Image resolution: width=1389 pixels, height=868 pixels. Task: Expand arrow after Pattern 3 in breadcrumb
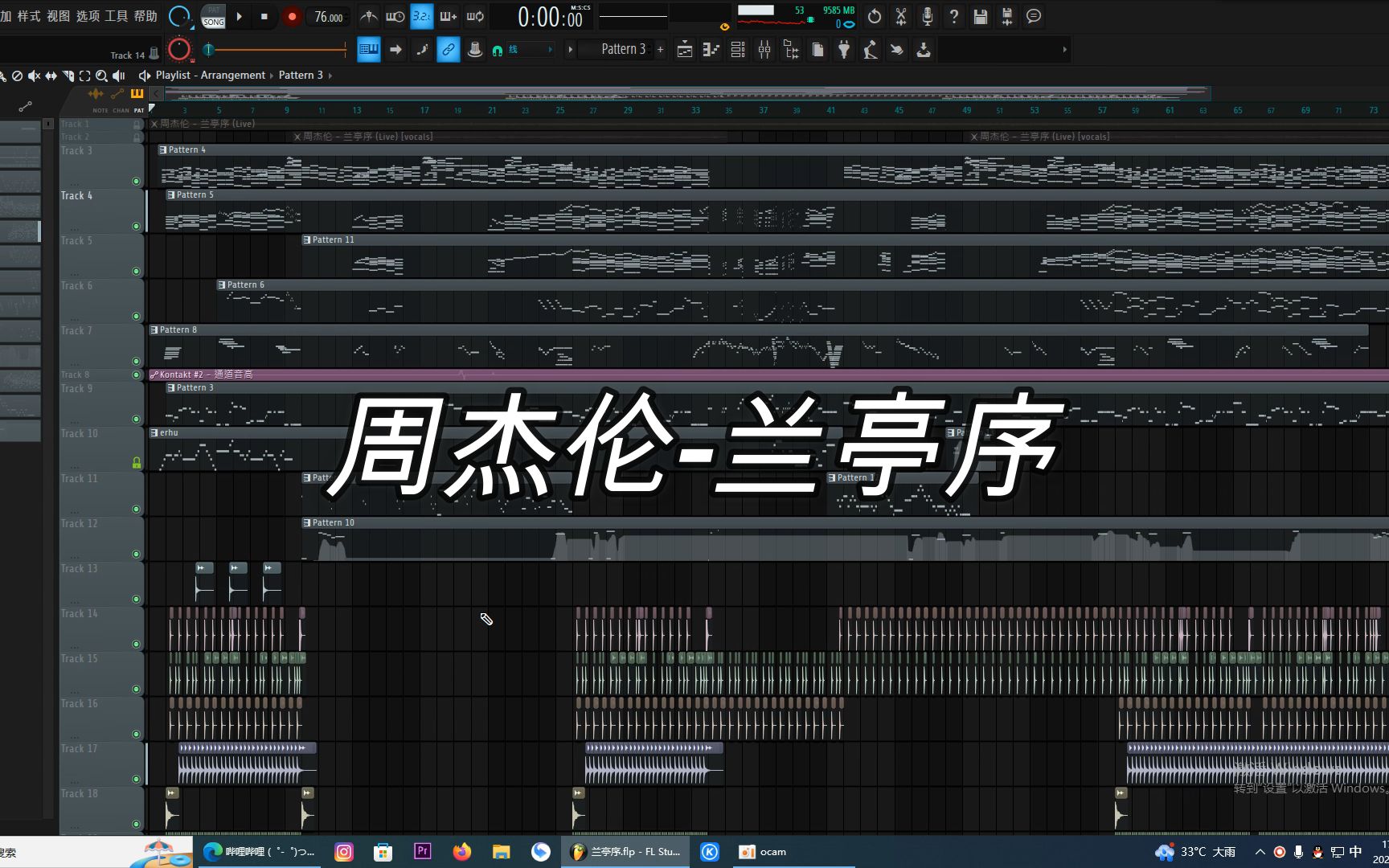330,76
